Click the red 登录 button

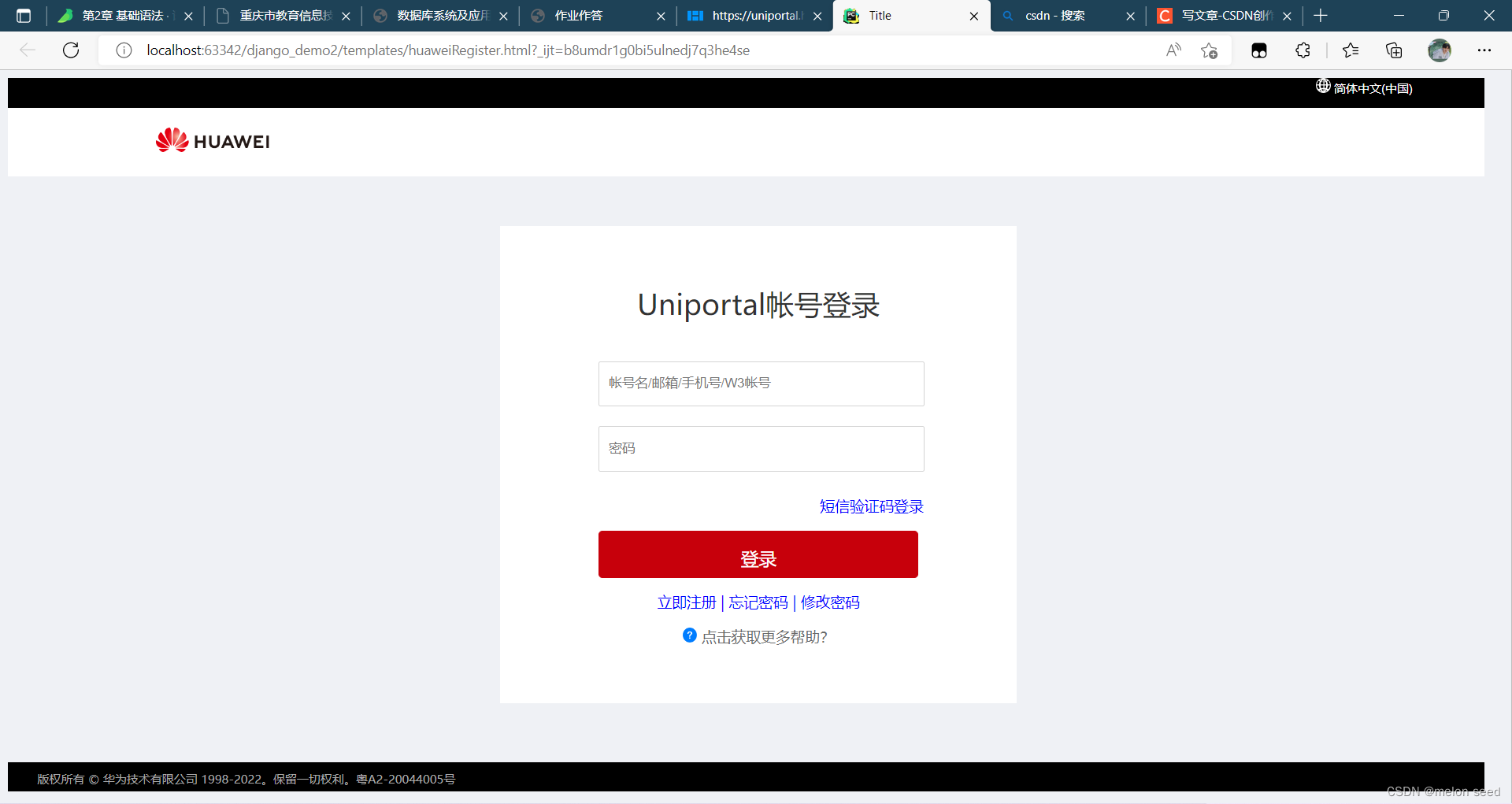tap(758, 554)
